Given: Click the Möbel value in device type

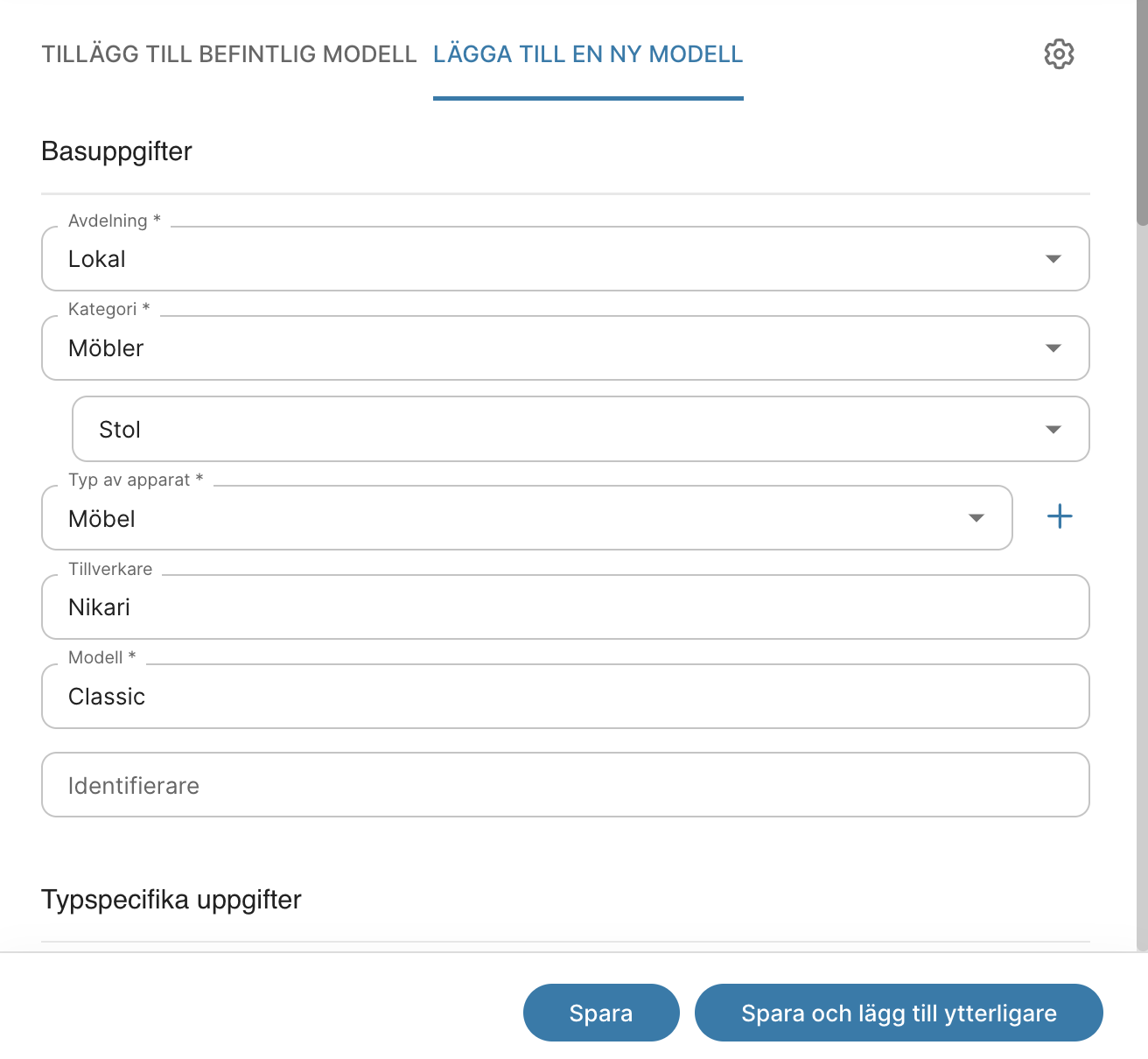Looking at the screenshot, I should (101, 519).
